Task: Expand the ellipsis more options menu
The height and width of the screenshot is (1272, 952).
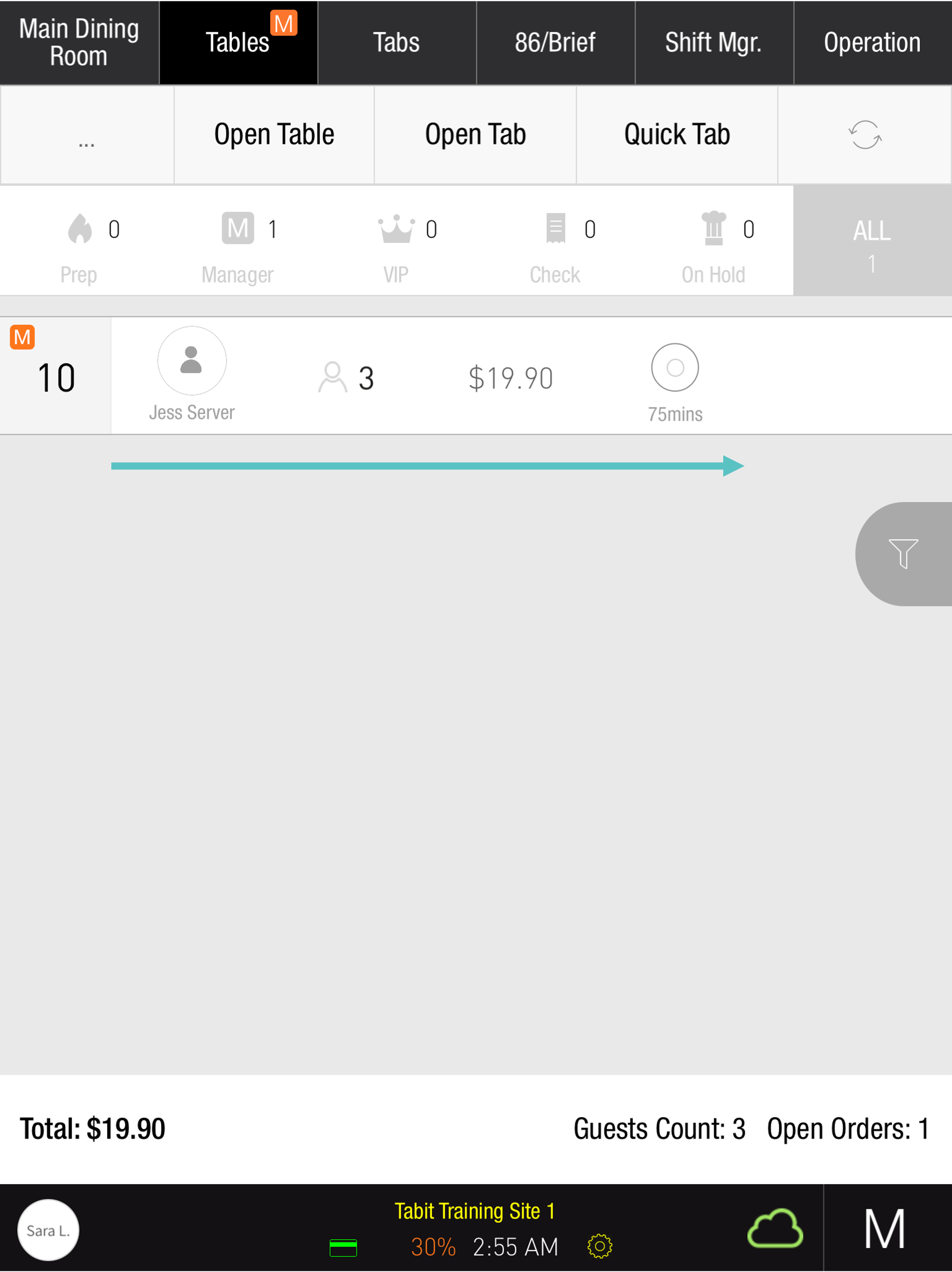Action: 87,135
